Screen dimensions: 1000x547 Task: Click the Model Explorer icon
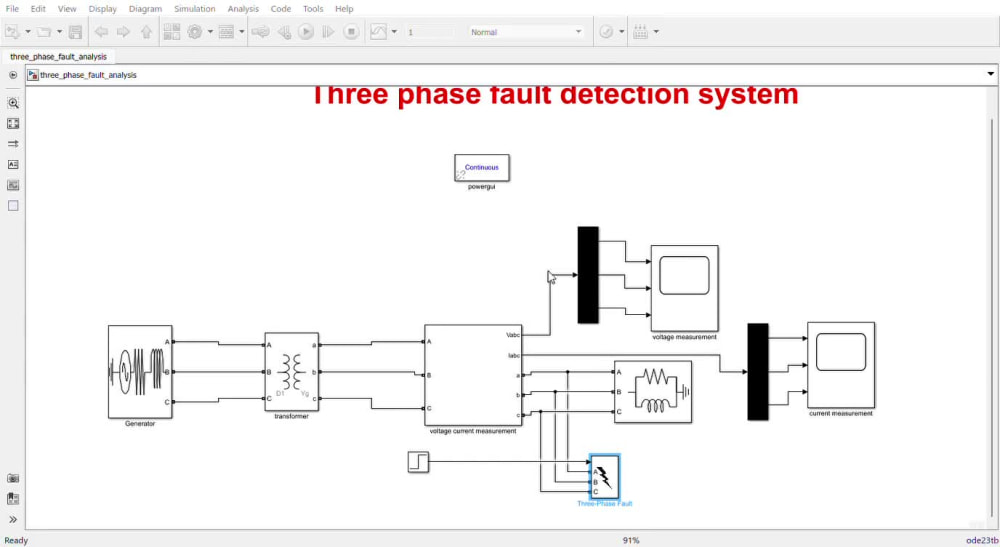pyautogui.click(x=226, y=32)
